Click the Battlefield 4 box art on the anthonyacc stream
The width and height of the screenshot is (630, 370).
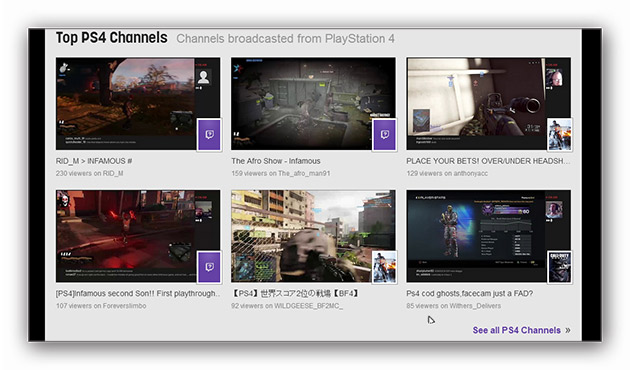click(x=560, y=134)
